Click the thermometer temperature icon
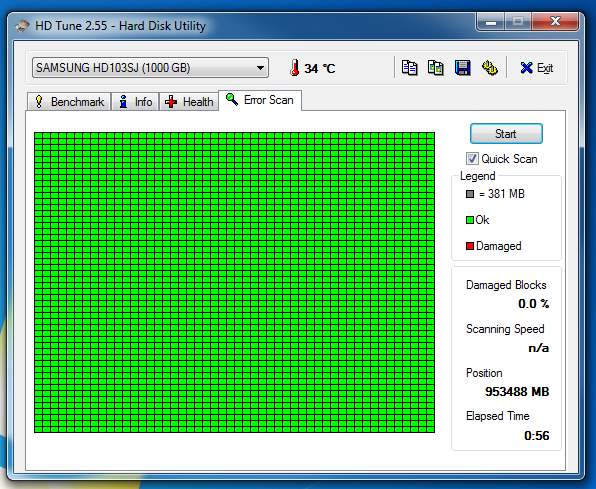The height and width of the screenshot is (489, 596). click(294, 68)
